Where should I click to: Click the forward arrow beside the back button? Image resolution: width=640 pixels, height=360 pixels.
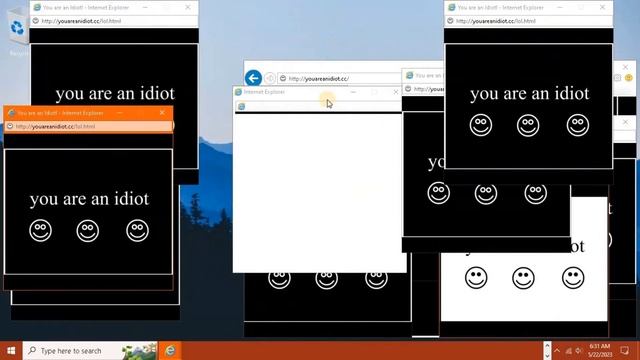270,78
